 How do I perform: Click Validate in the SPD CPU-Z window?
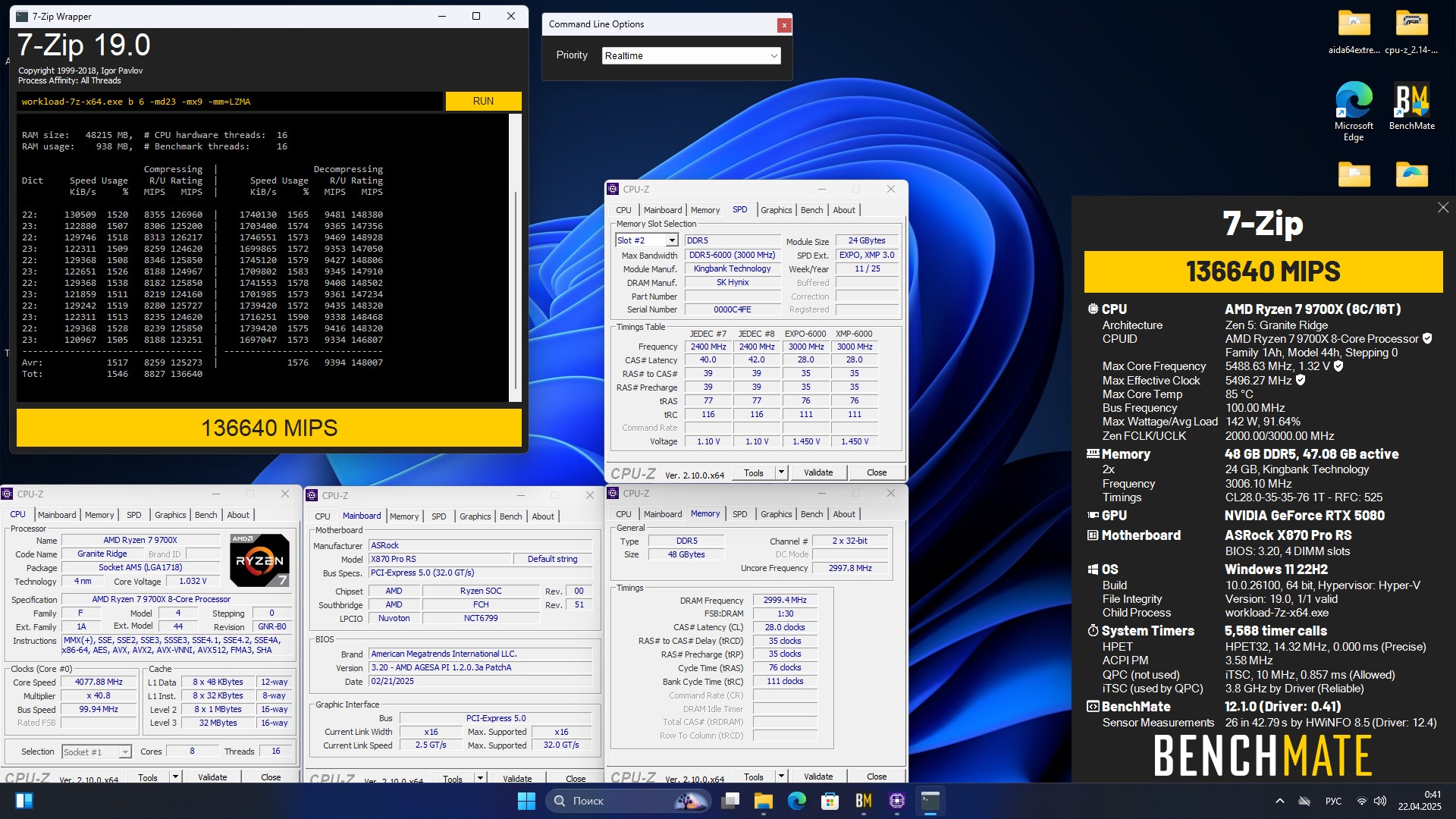[818, 472]
